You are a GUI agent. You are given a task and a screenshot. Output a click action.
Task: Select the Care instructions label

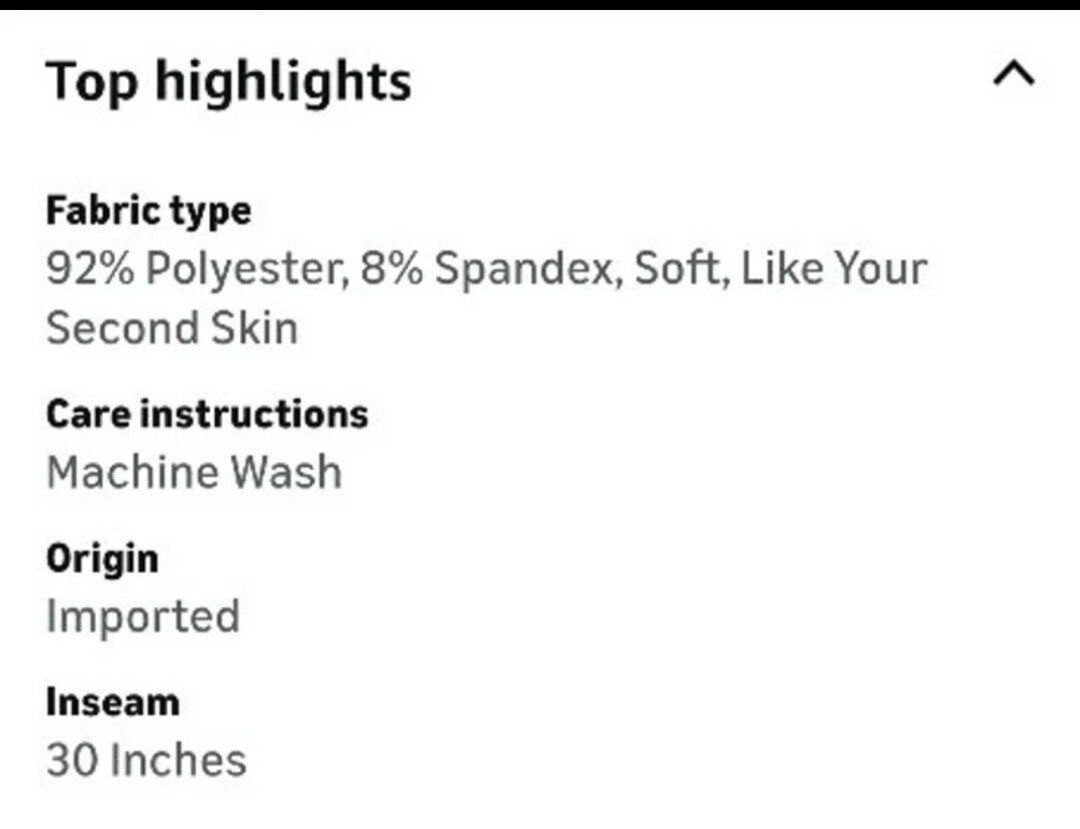click(x=207, y=414)
